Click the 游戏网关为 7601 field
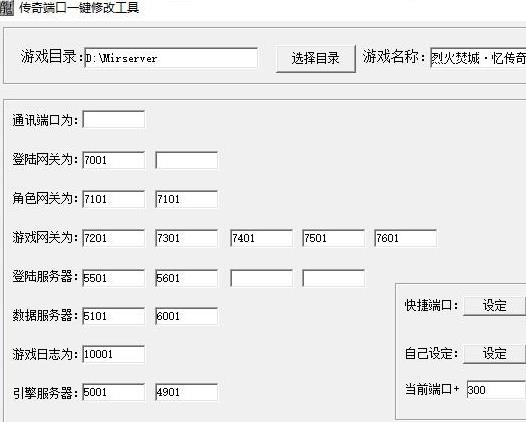Viewport: 526px width, 422px height. pos(405,238)
